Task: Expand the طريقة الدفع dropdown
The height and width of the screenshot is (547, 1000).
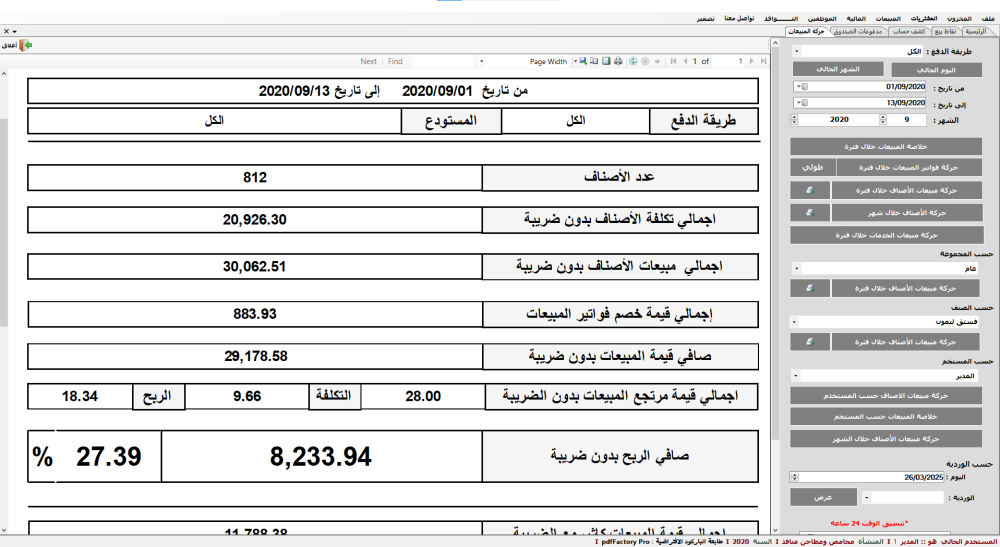Action: (x=796, y=50)
